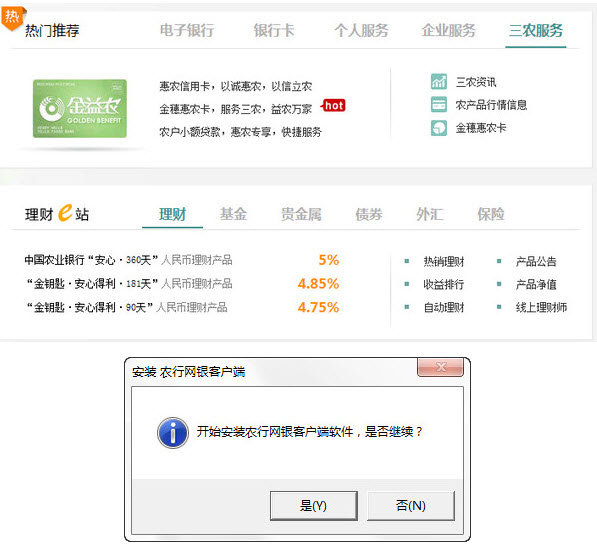This screenshot has width=597, height=548.
Task: Switch to the 基金 tab
Action: pyautogui.click(x=233, y=214)
